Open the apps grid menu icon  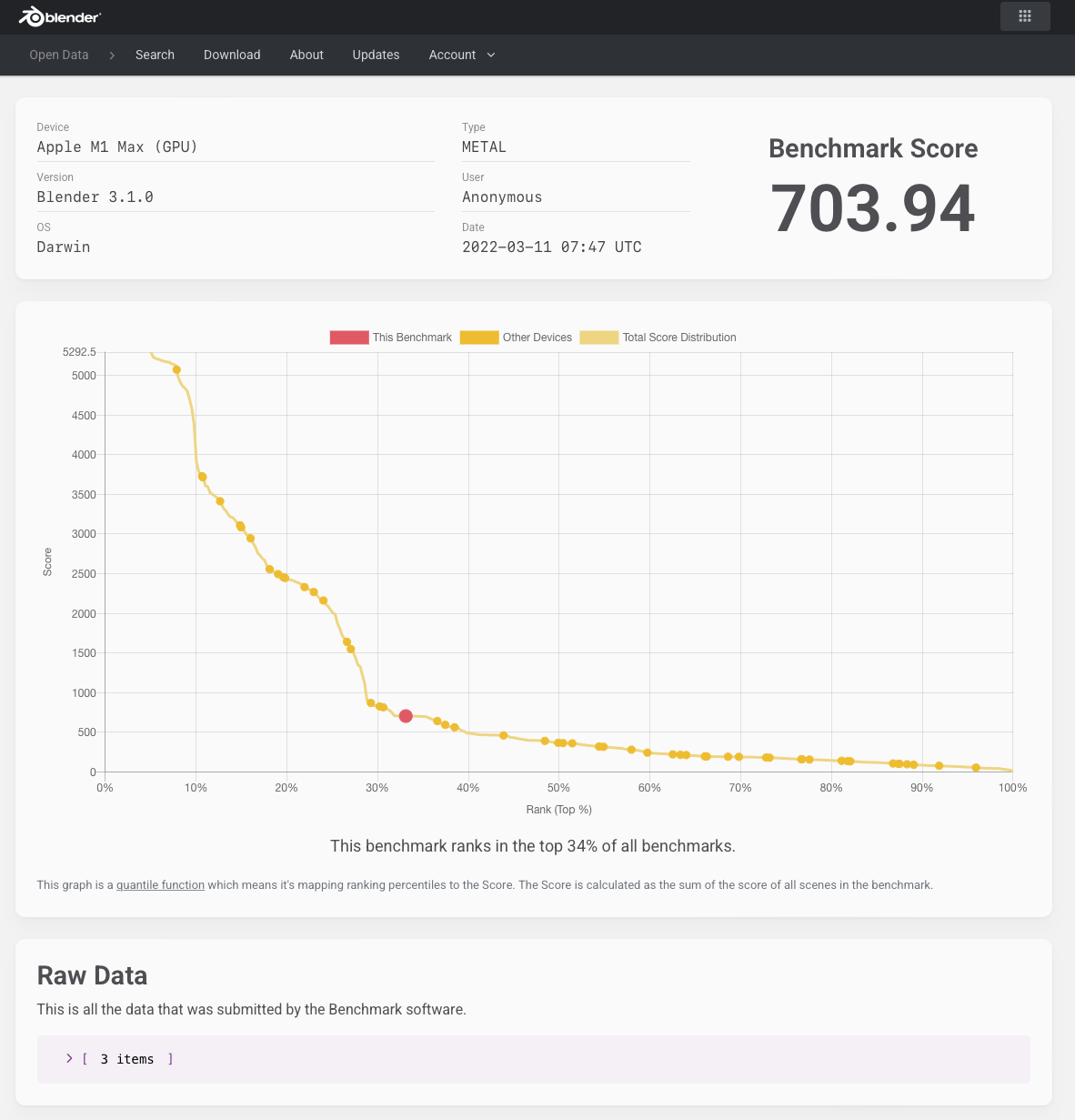pos(1025,16)
